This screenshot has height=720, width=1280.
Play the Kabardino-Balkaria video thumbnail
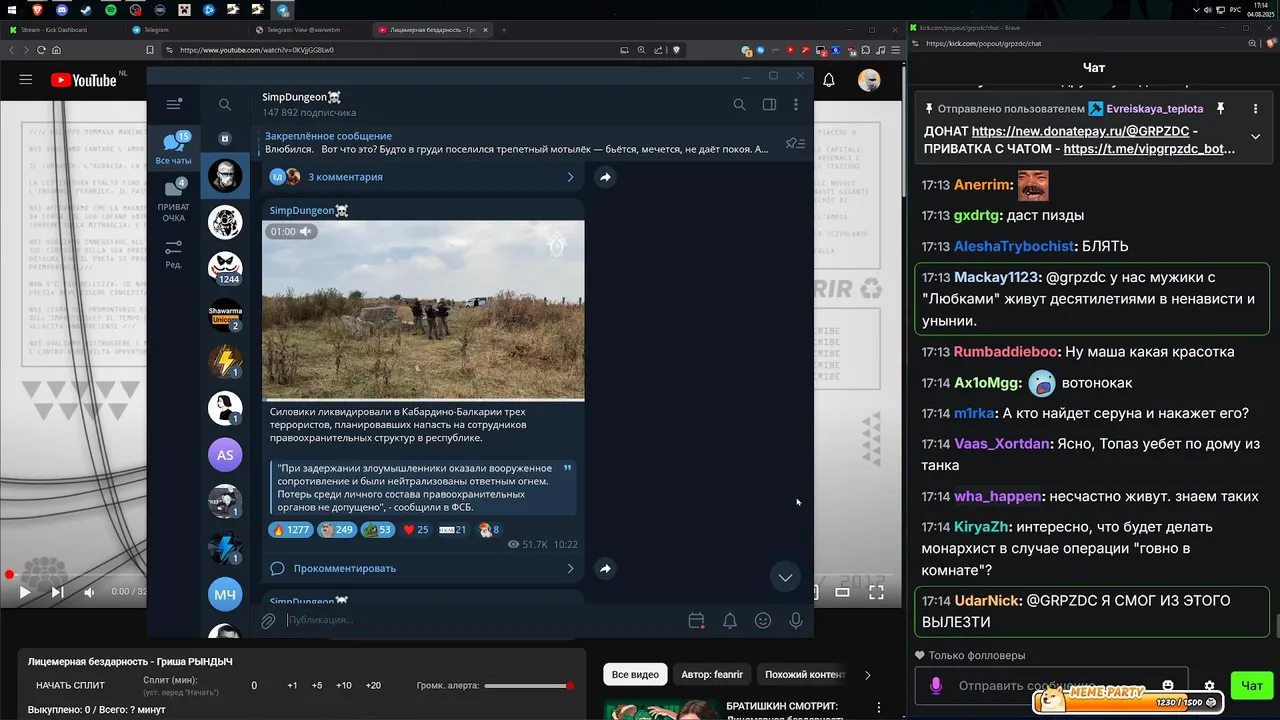(x=423, y=310)
